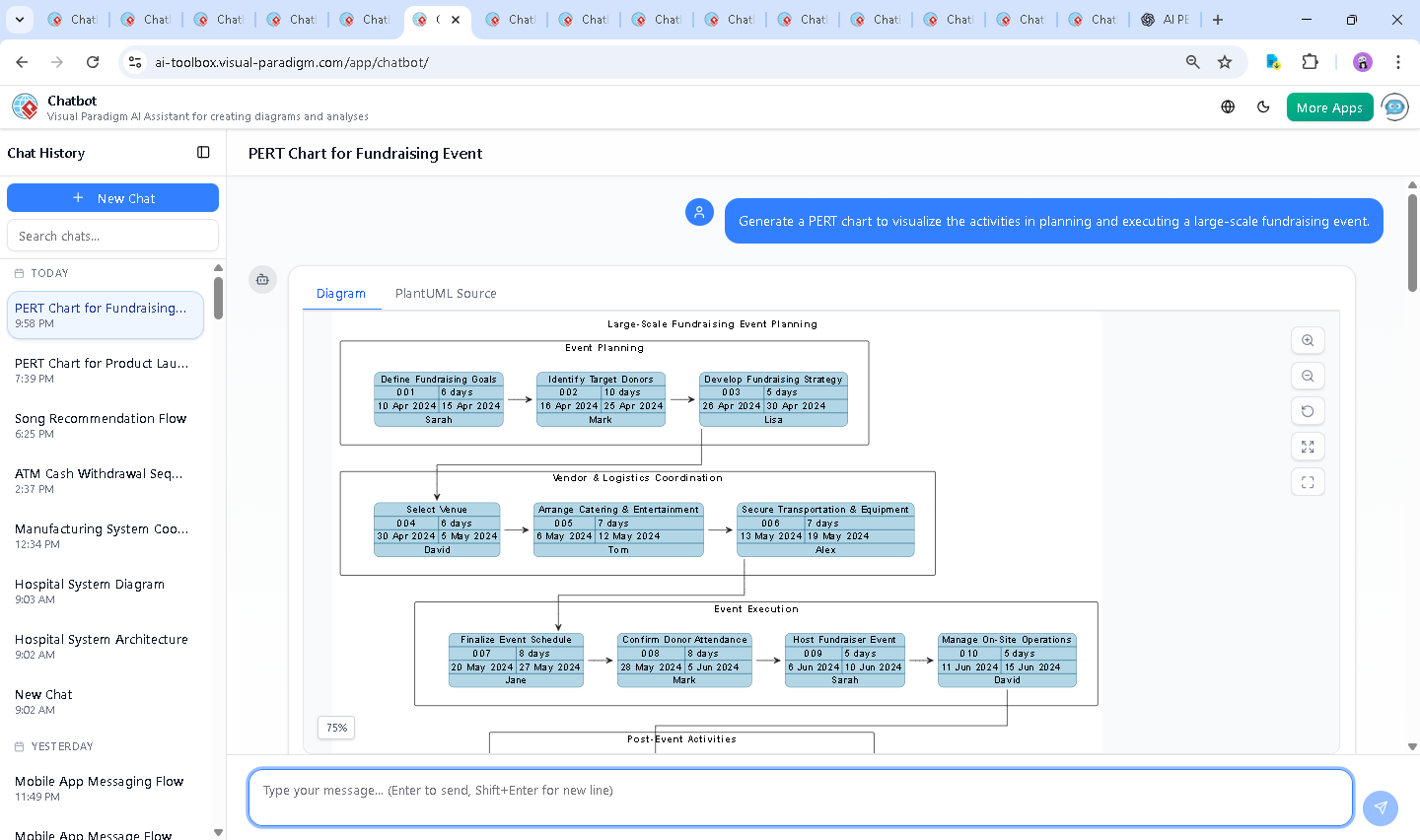Click the language globe icon

[x=1228, y=107]
